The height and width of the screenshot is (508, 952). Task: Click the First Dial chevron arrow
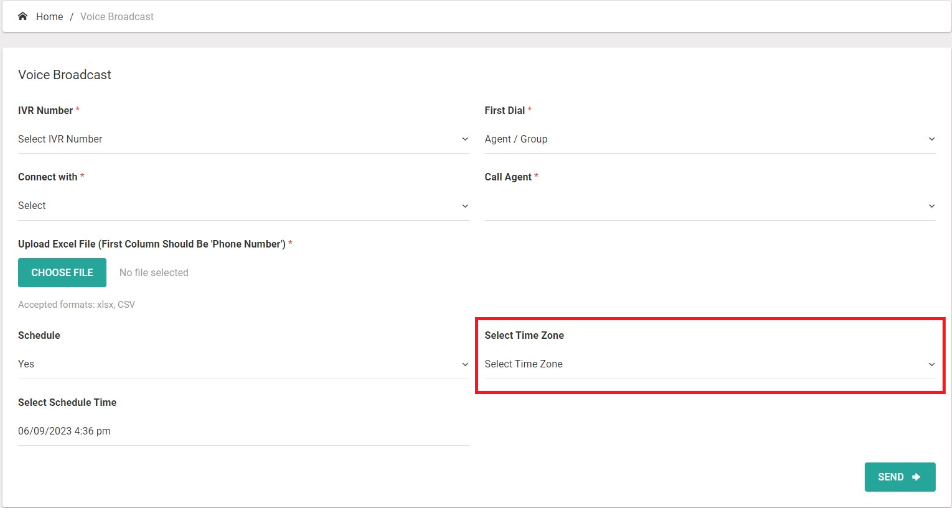click(x=931, y=139)
